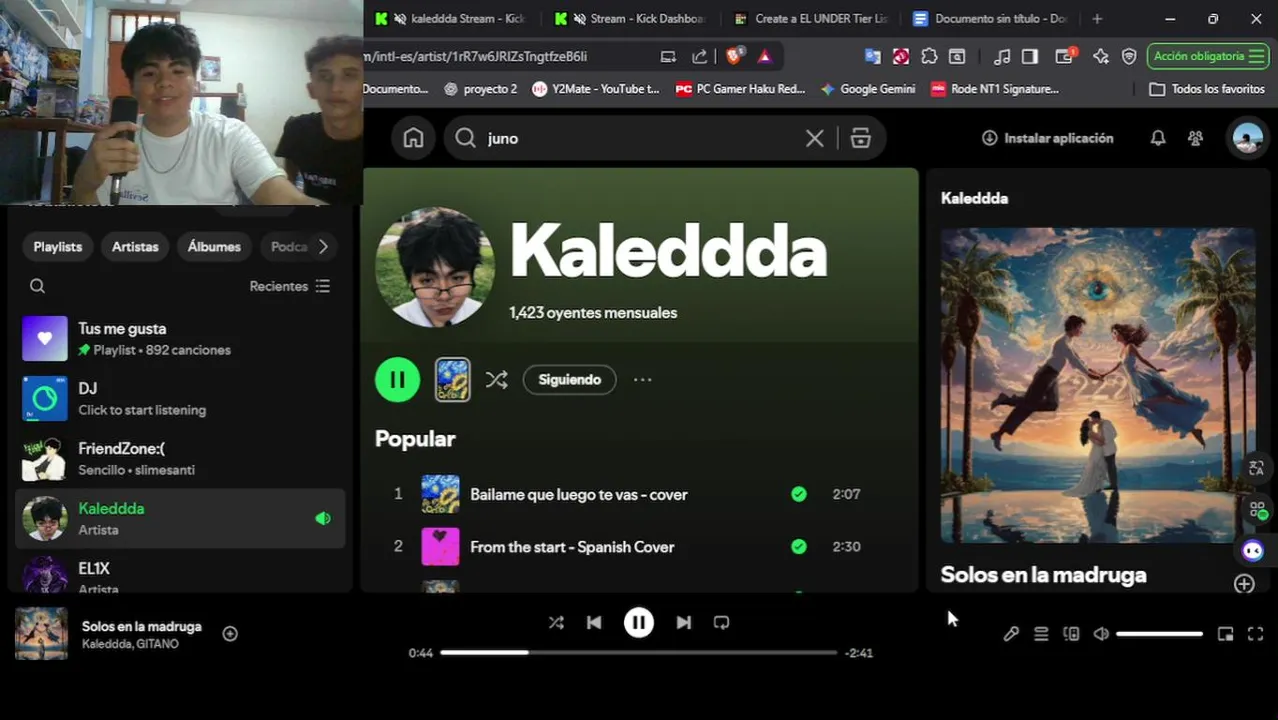Open the play queue icon
Image resolution: width=1278 pixels, height=720 pixels.
(x=1041, y=633)
